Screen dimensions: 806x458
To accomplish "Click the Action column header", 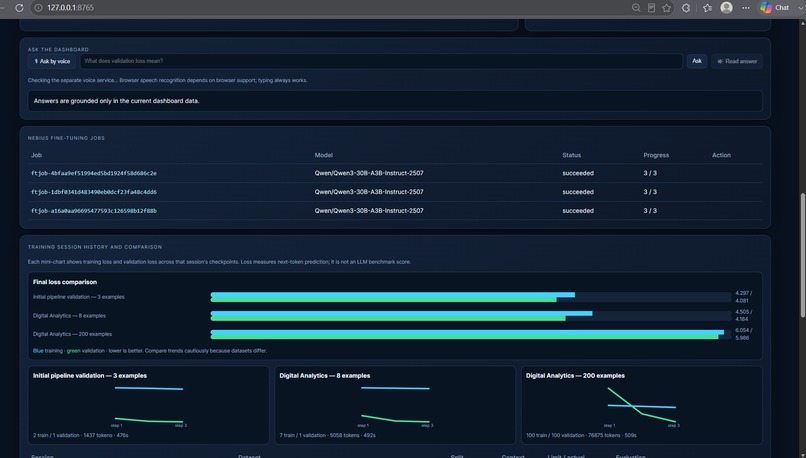I will [721, 155].
